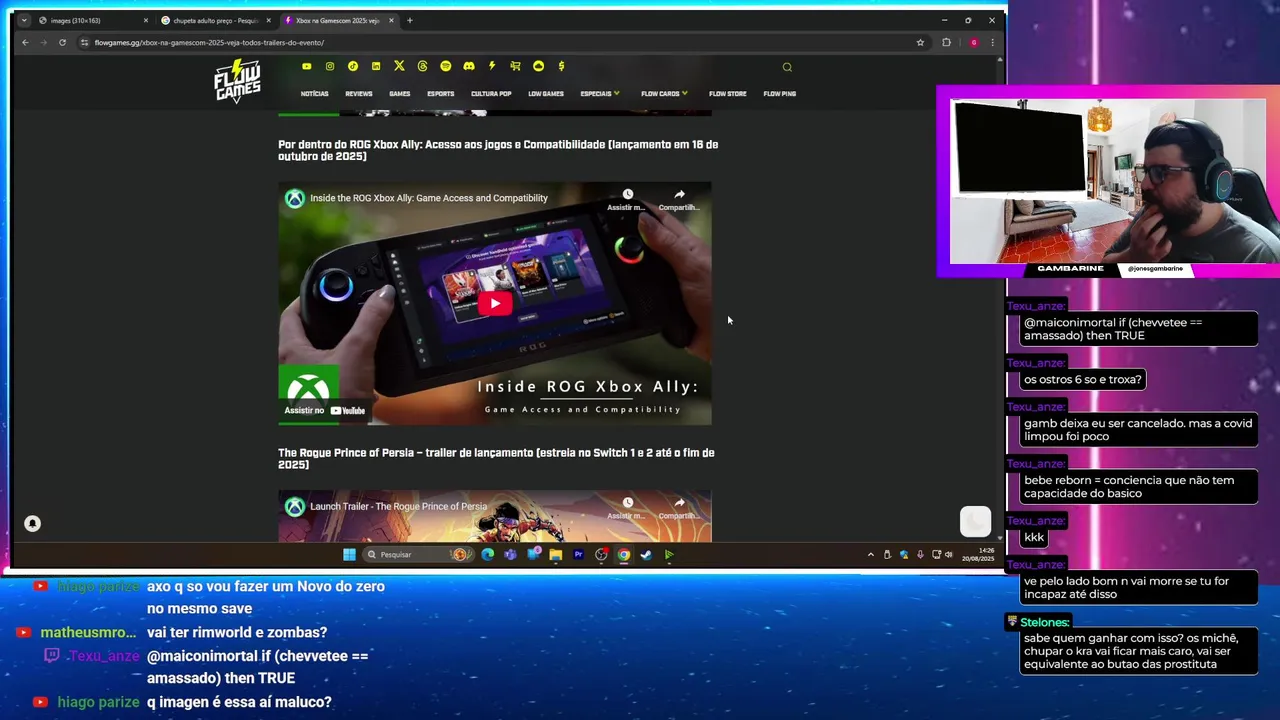Viewport: 1280px width, 720px height.
Task: Click Compartilhar on Rogue Prince of Persia video
Action: 679,508
